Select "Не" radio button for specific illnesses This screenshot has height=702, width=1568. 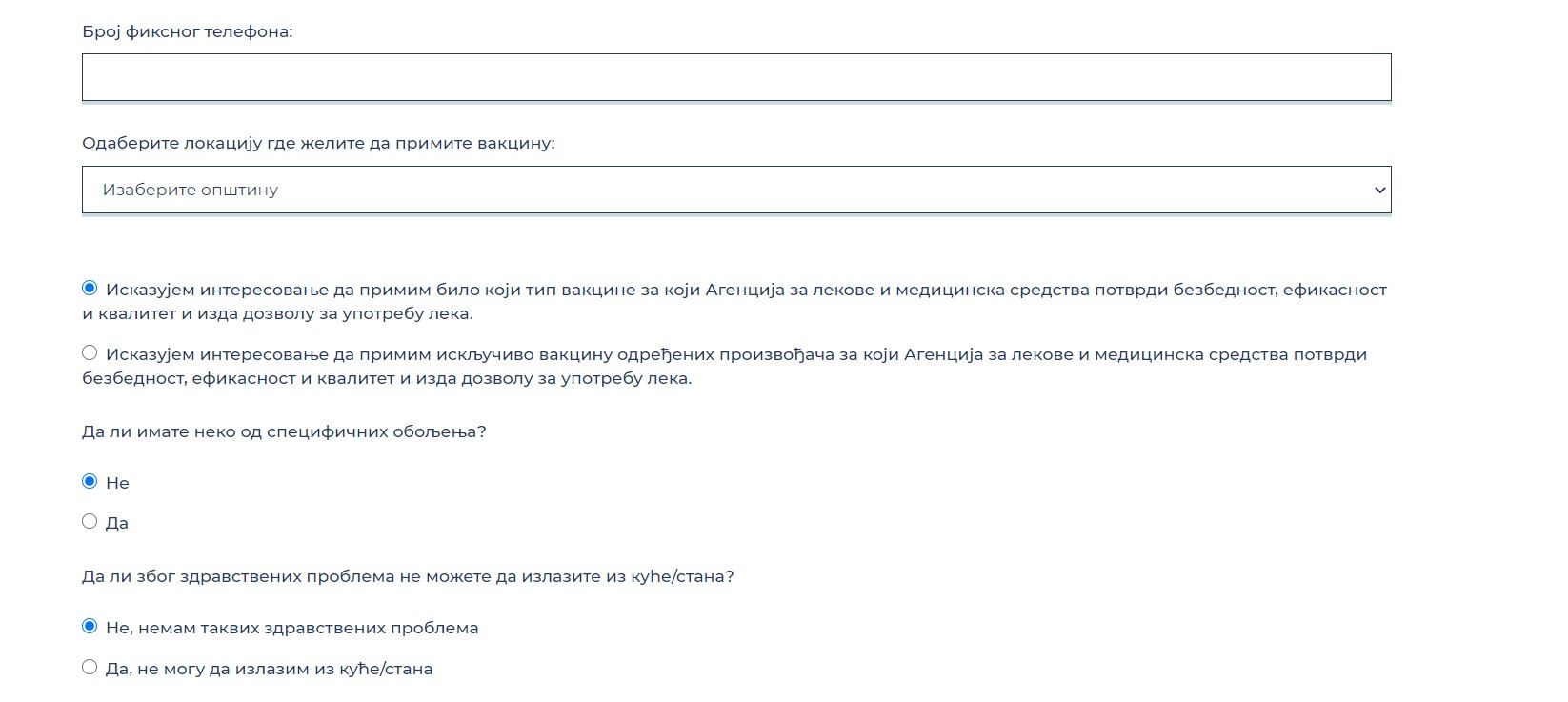(x=90, y=481)
